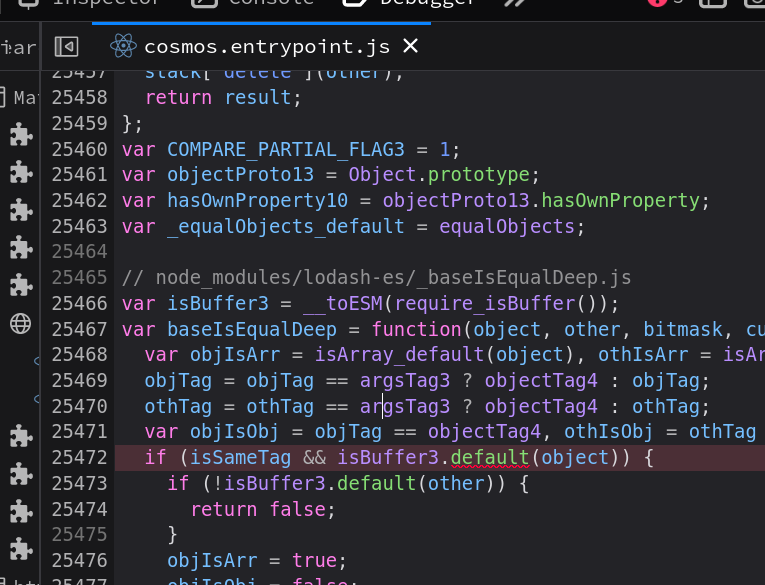Click underlined 'default' on line 25472
This screenshot has height=585, width=765.
pyautogui.click(x=490, y=458)
